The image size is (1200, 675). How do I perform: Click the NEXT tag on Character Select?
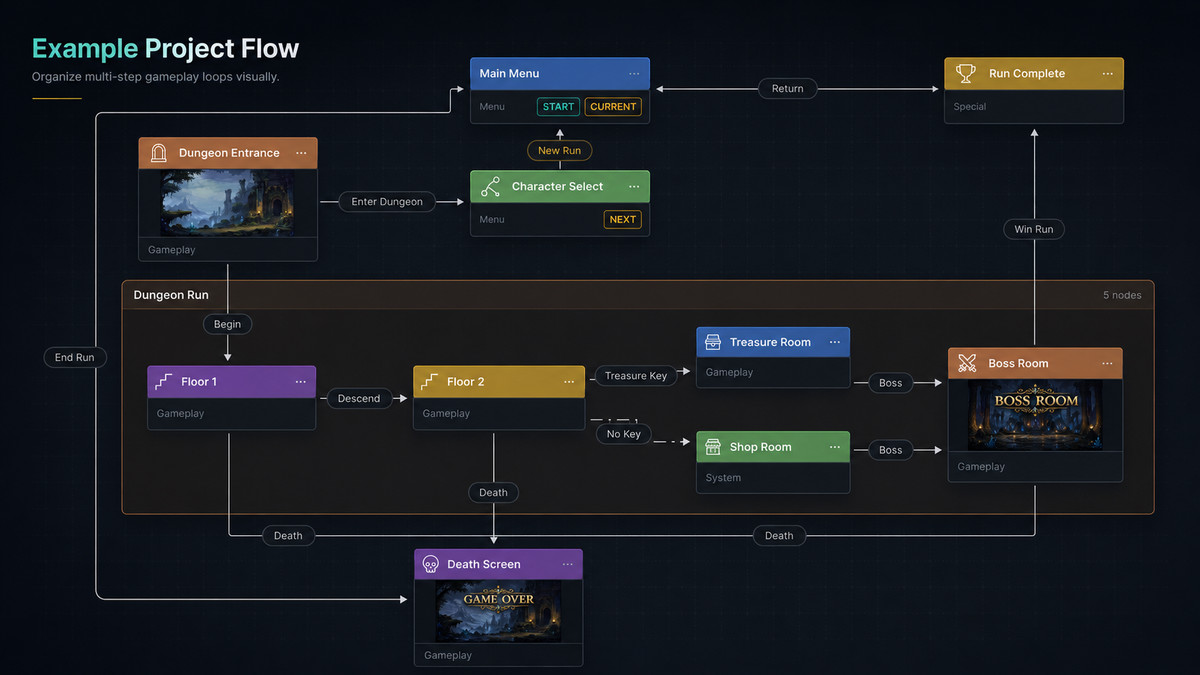(622, 219)
